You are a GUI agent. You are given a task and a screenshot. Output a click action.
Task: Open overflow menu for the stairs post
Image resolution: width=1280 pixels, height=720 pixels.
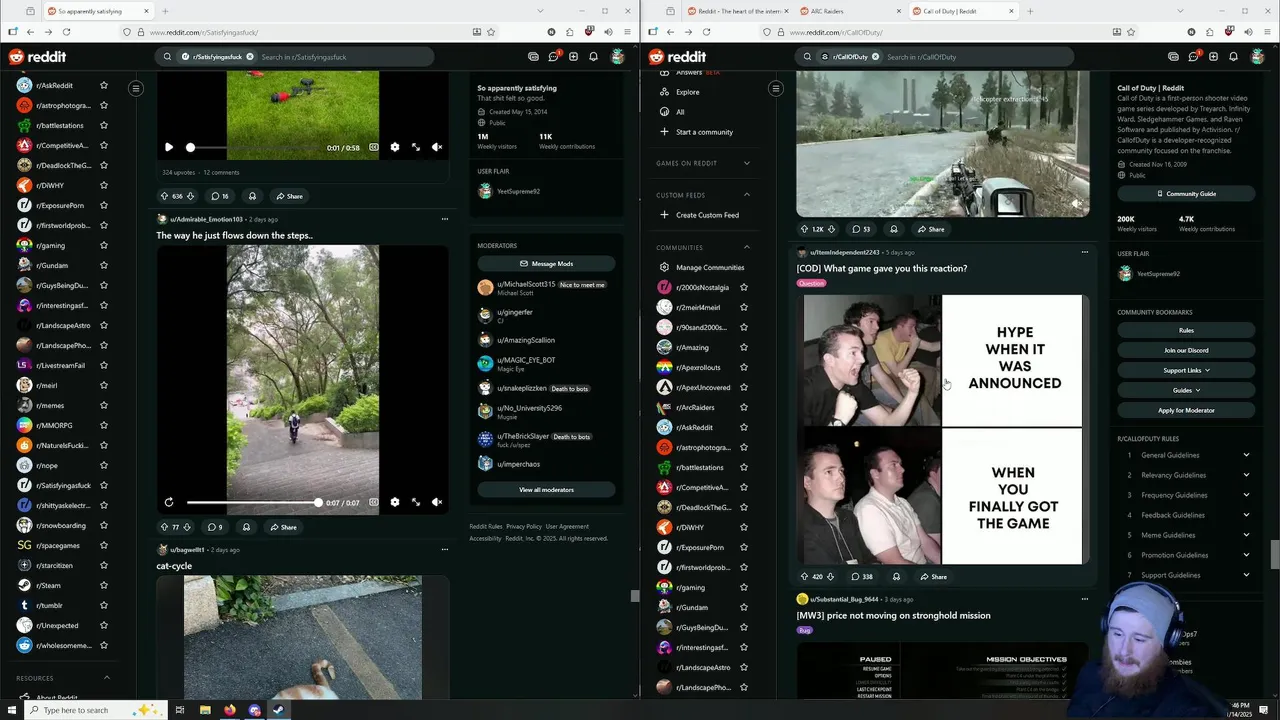[x=445, y=219]
